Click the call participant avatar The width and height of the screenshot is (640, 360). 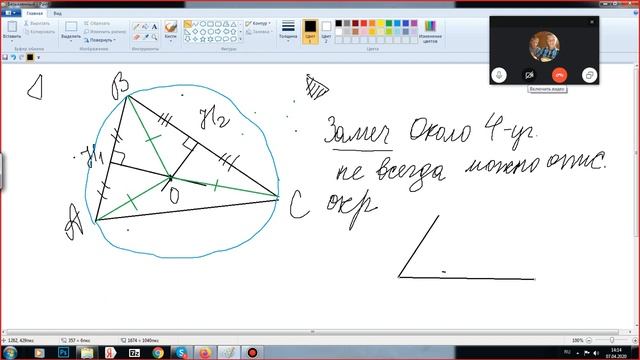pos(544,47)
